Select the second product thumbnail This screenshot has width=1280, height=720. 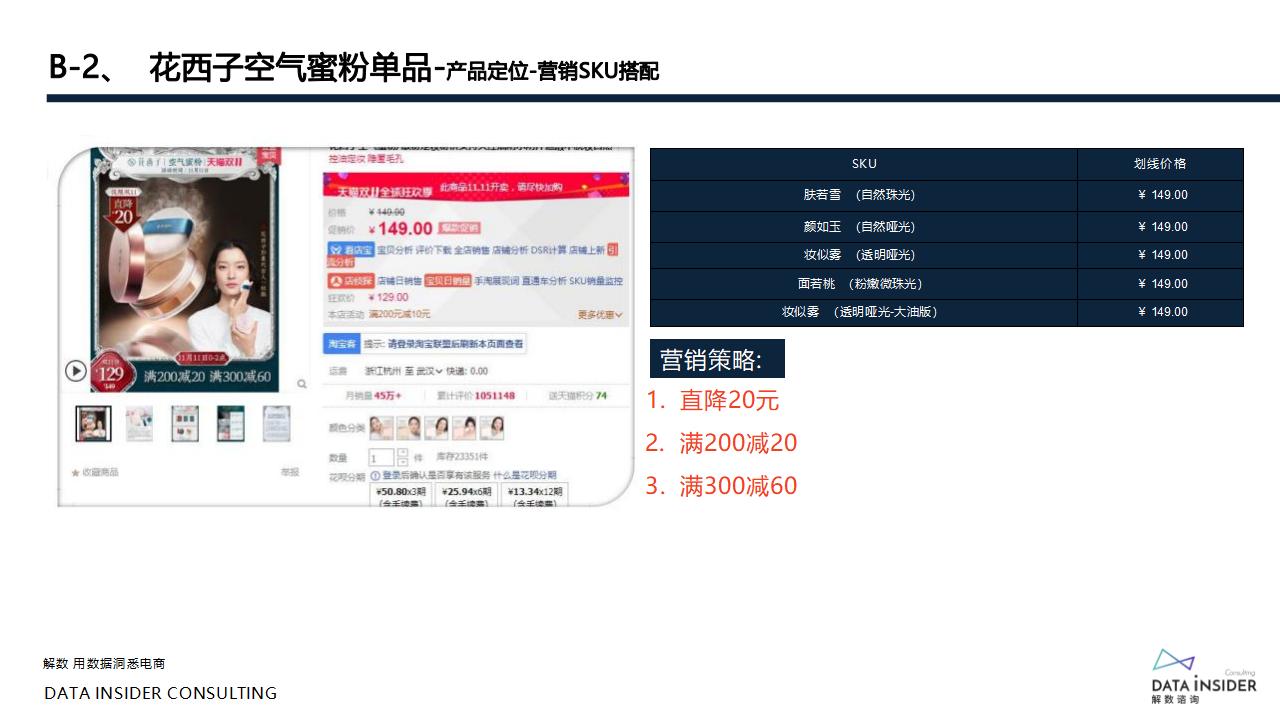139,424
